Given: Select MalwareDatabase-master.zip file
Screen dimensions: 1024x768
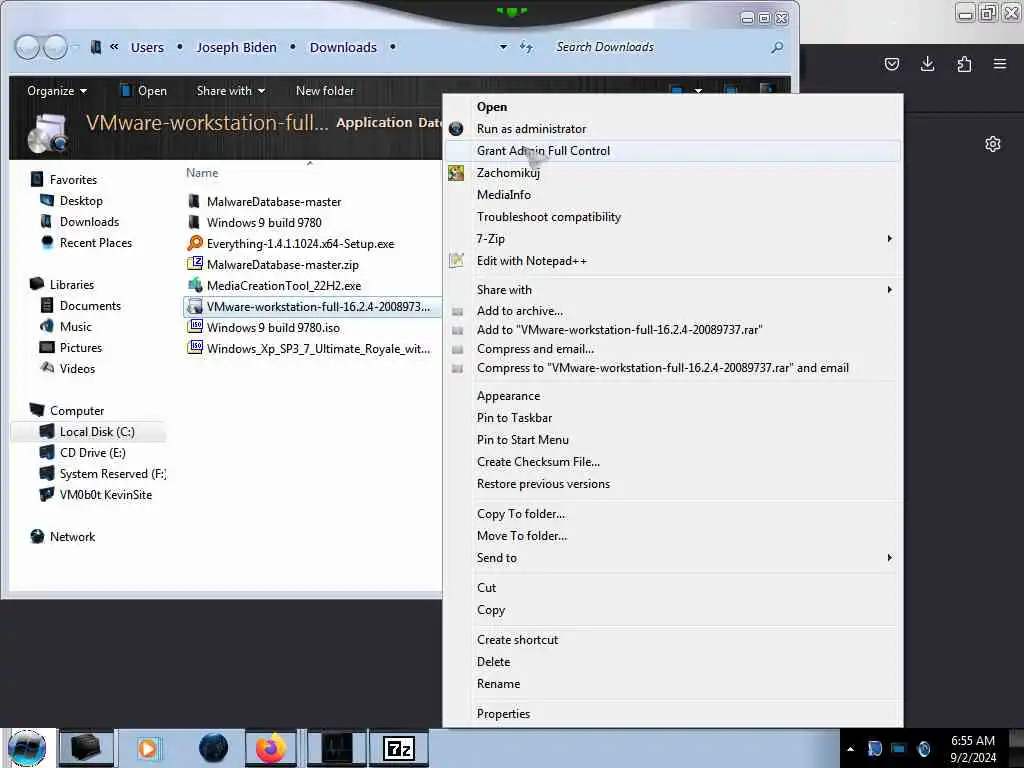Looking at the screenshot, I should (x=273, y=264).
